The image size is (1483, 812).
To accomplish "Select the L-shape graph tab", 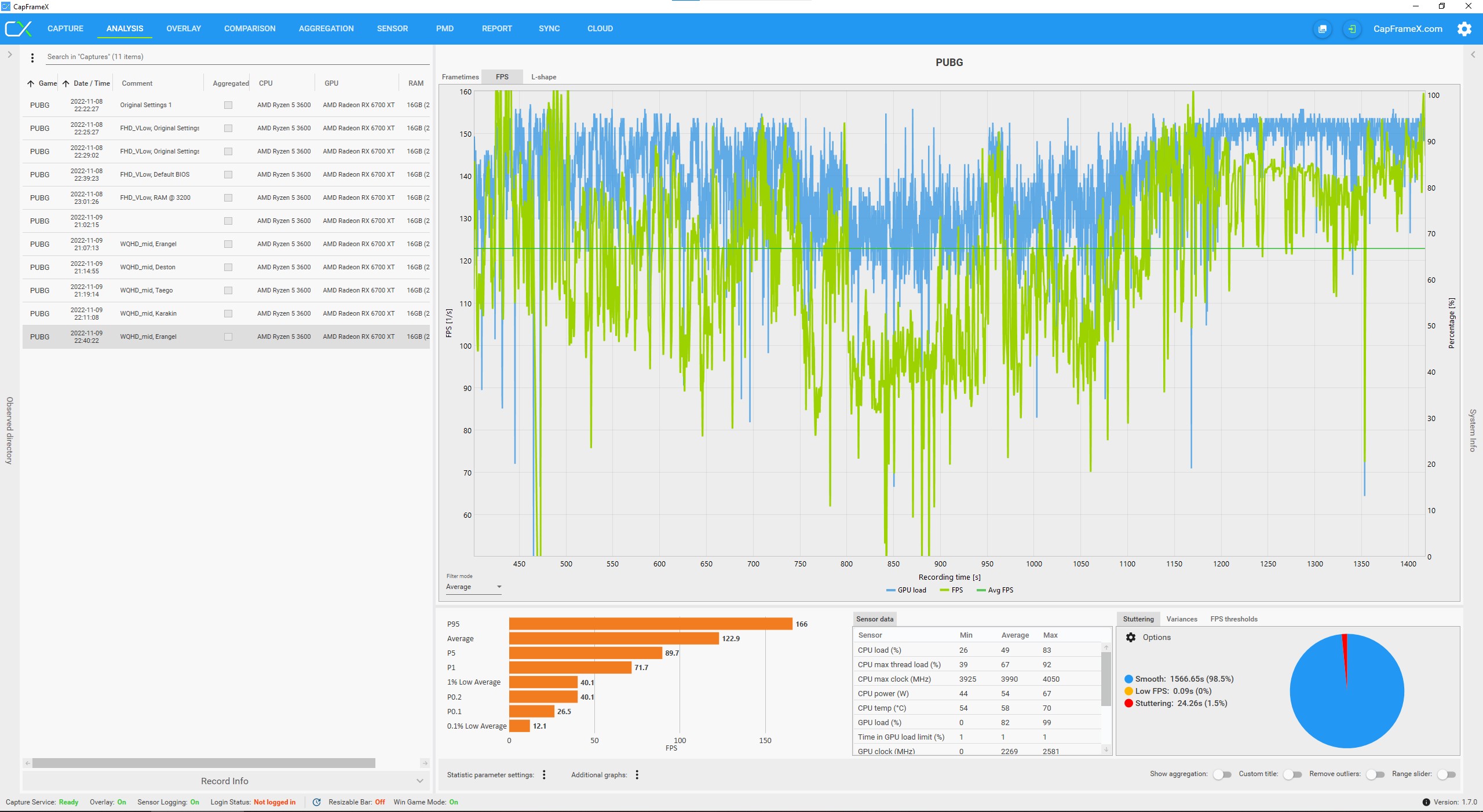I will click(x=543, y=77).
